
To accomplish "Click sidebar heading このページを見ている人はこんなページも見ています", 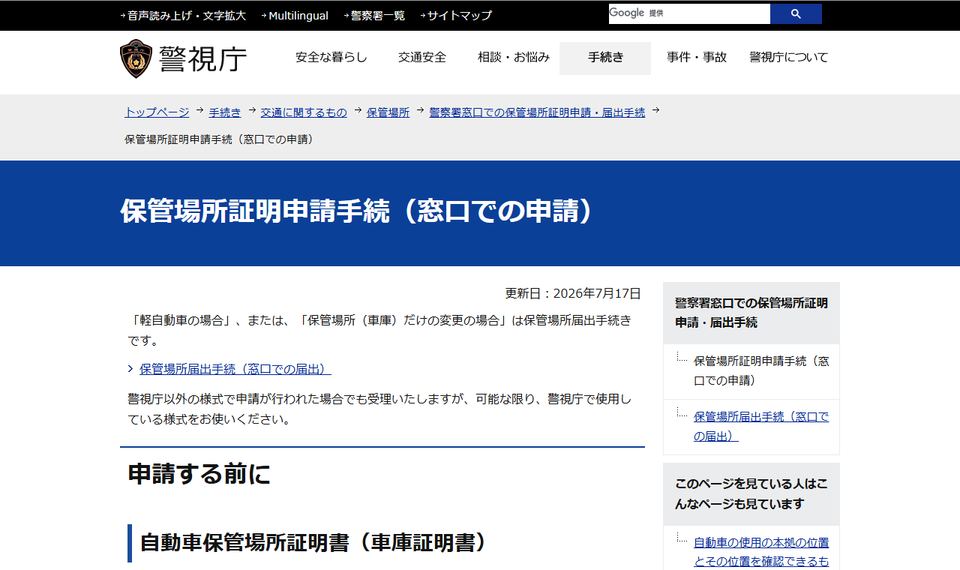I will 751,493.
